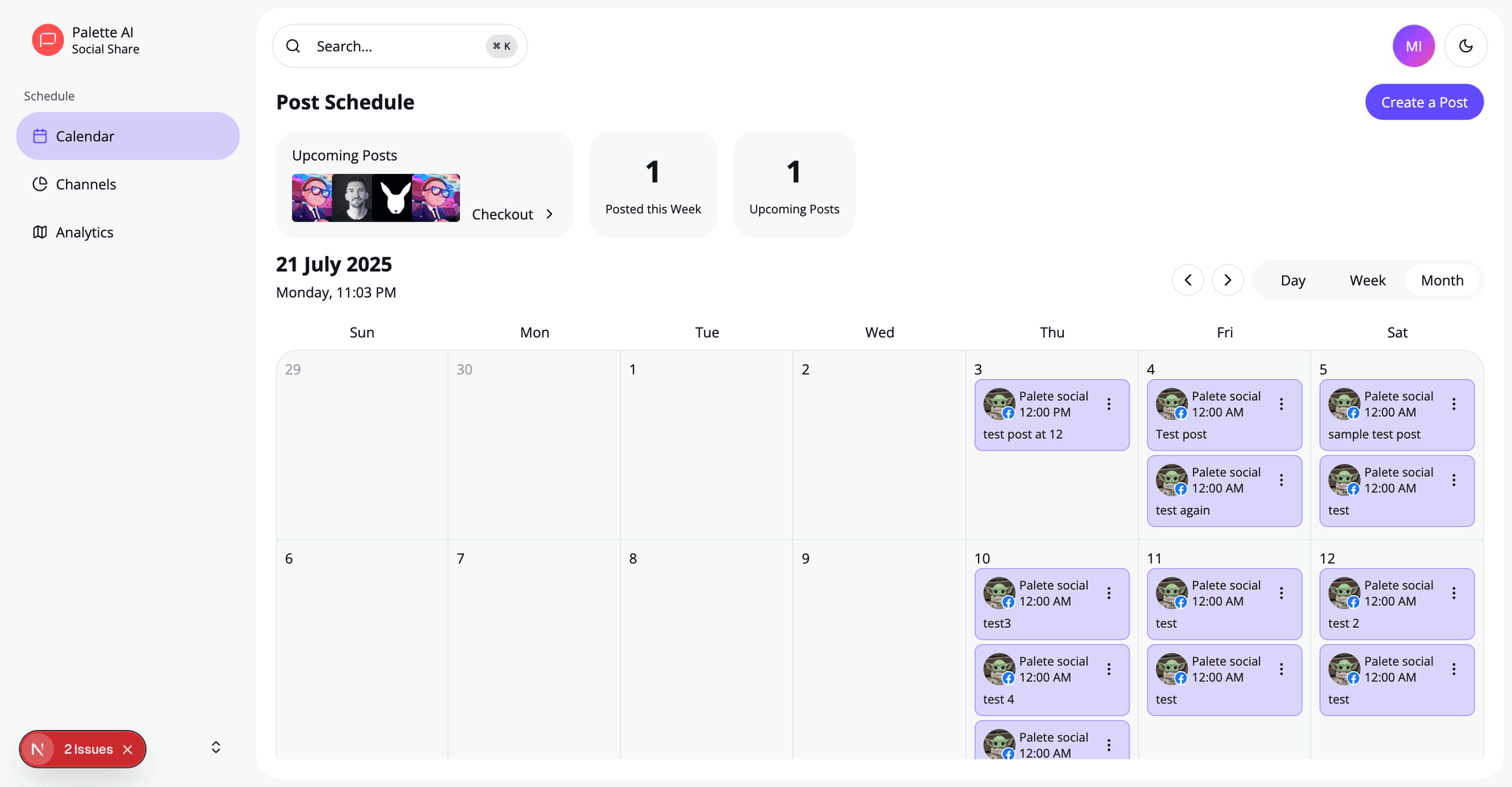The height and width of the screenshot is (787, 1512).
Task: Toggle dark mode with the moon icon
Action: pyautogui.click(x=1466, y=46)
